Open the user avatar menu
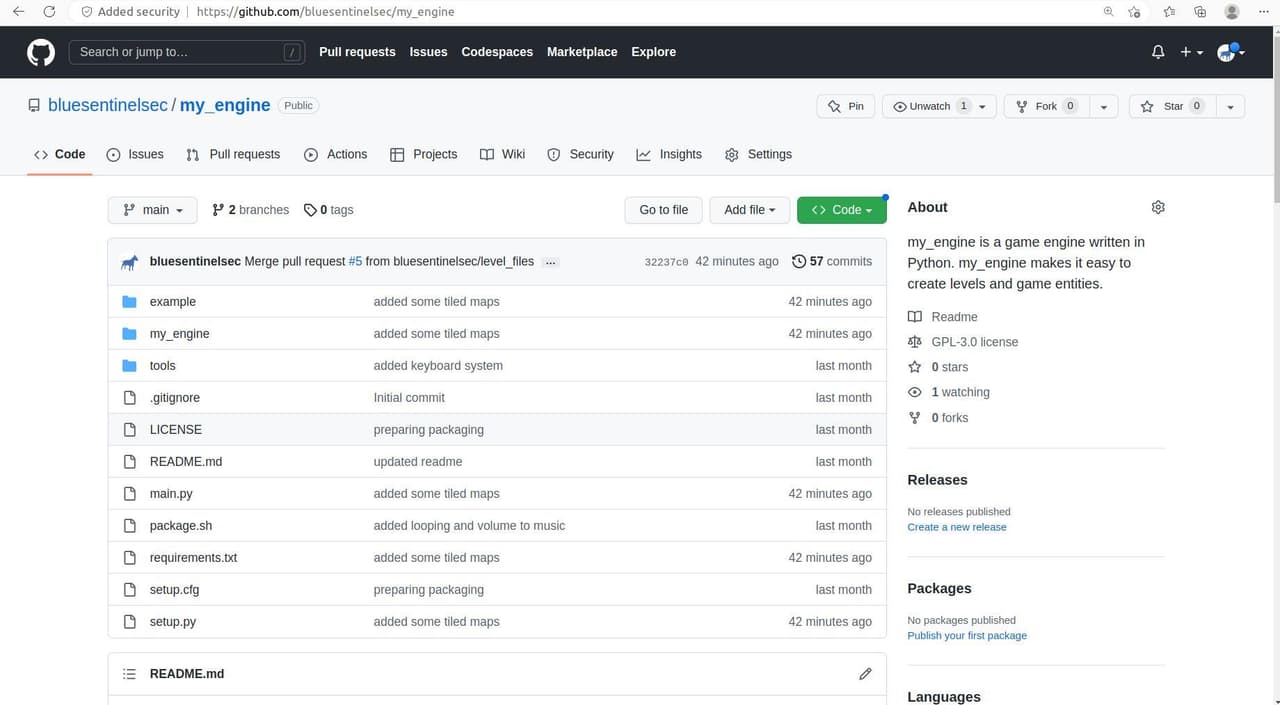 tap(1230, 52)
